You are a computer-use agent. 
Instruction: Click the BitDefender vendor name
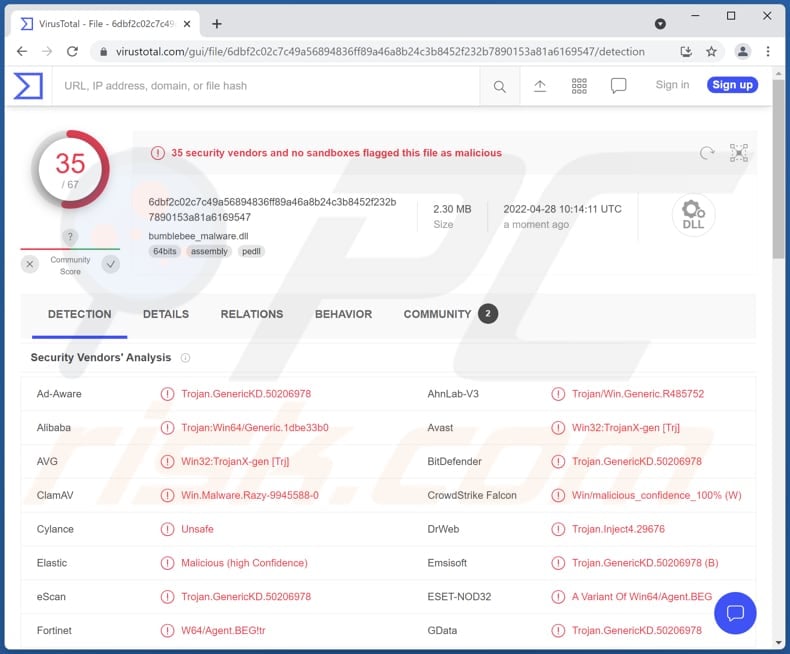(x=454, y=462)
